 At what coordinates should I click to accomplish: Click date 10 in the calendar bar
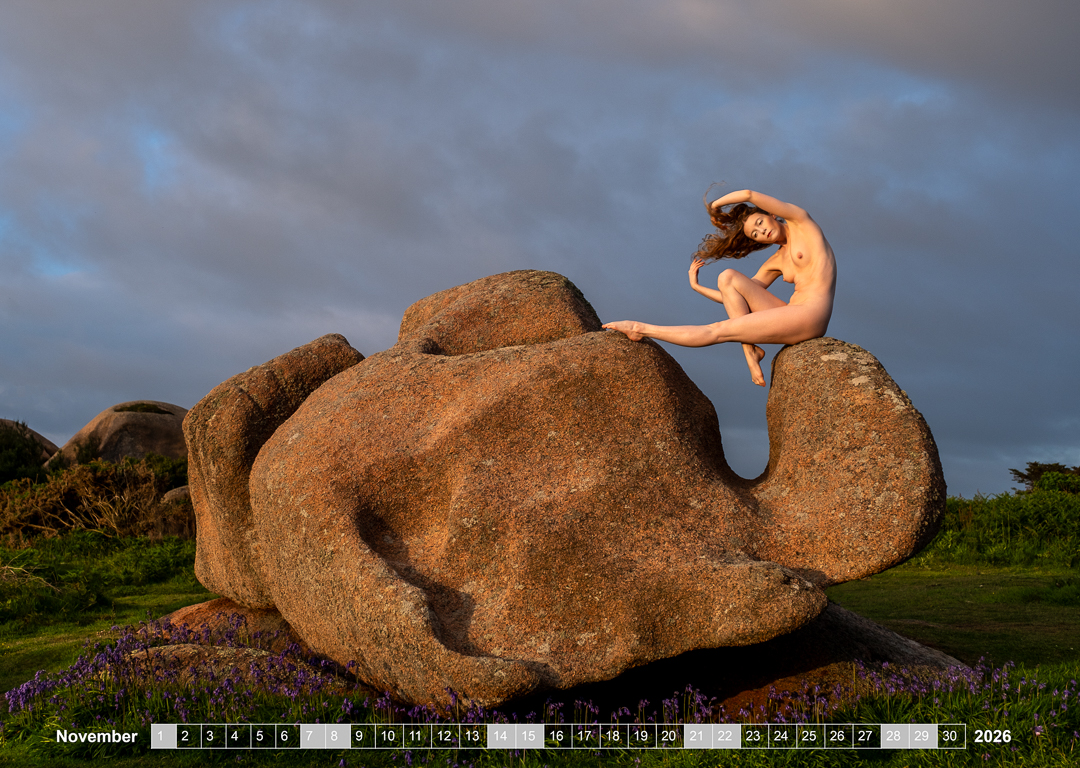pyautogui.click(x=389, y=736)
